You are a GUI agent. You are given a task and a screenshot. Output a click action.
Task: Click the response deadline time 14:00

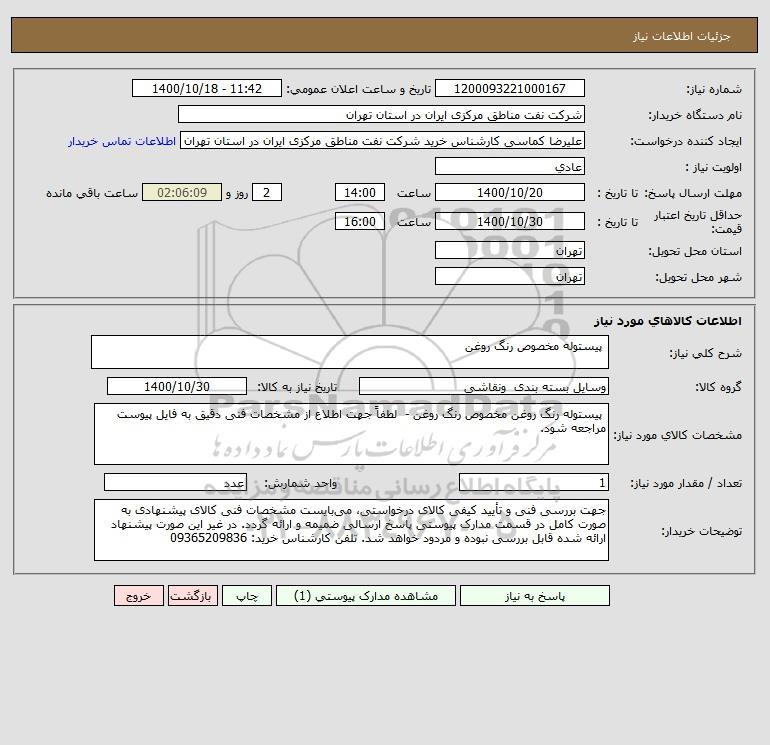pos(359,193)
